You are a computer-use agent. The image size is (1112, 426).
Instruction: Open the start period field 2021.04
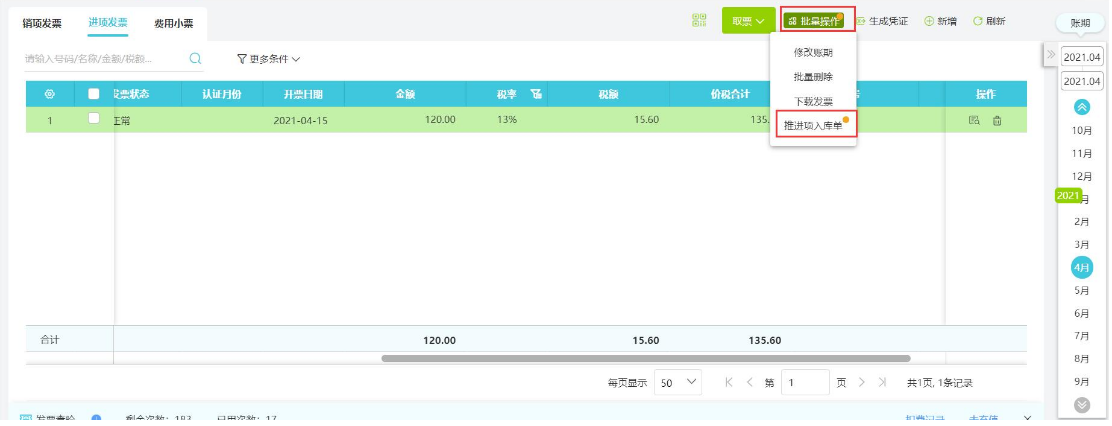[x=1082, y=57]
